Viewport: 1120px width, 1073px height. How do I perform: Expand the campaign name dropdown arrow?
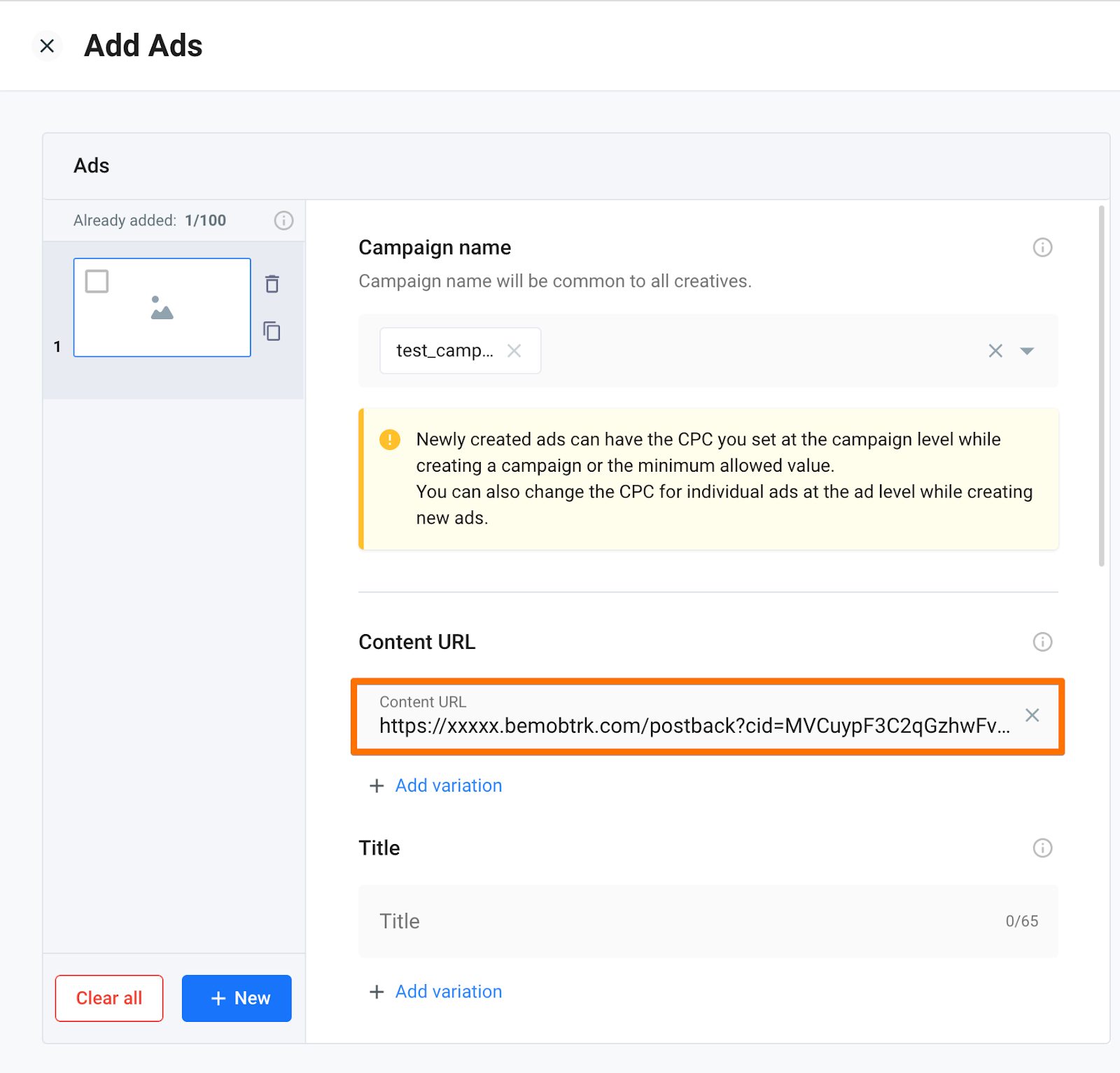1027,351
